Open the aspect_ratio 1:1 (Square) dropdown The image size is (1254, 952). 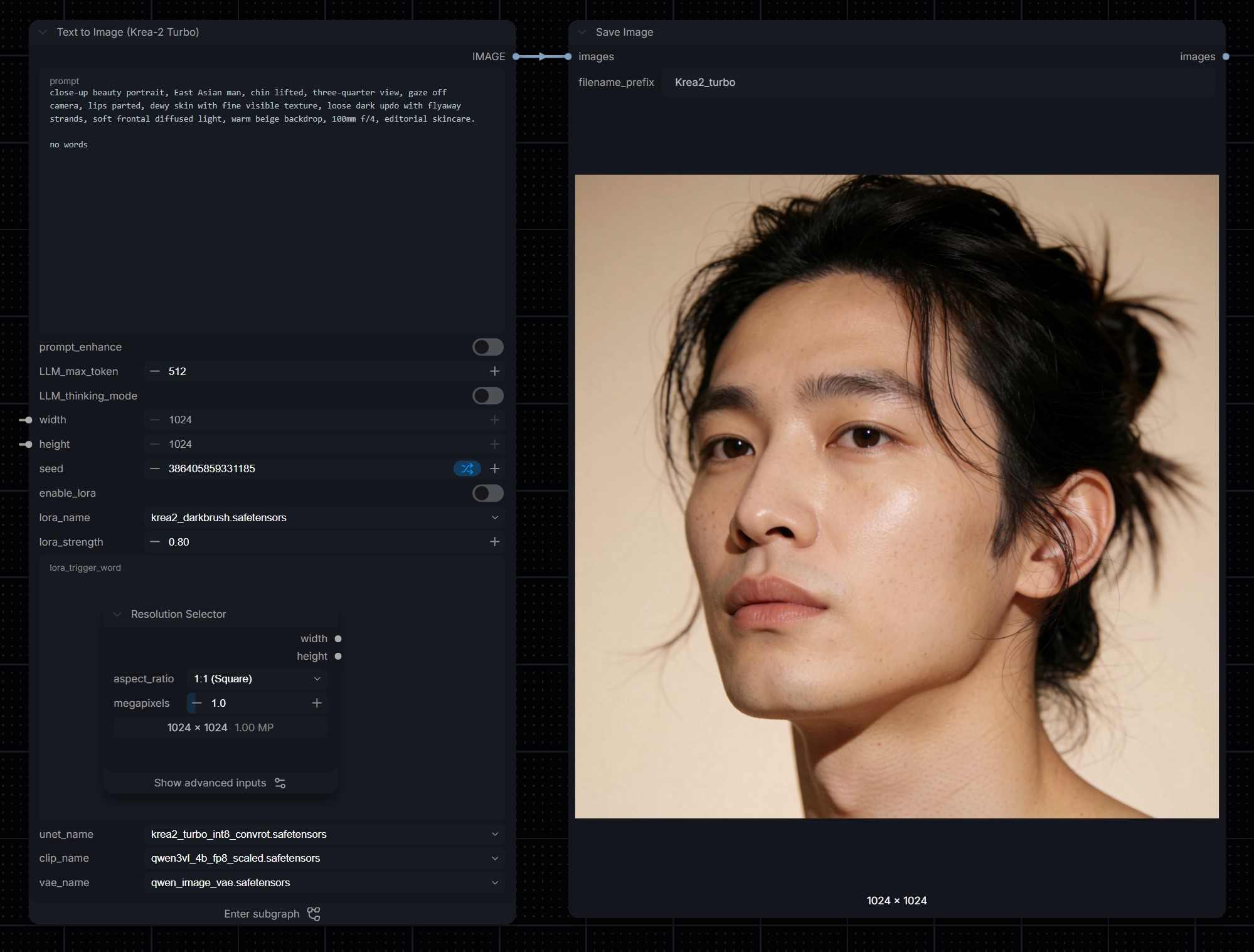pos(257,679)
